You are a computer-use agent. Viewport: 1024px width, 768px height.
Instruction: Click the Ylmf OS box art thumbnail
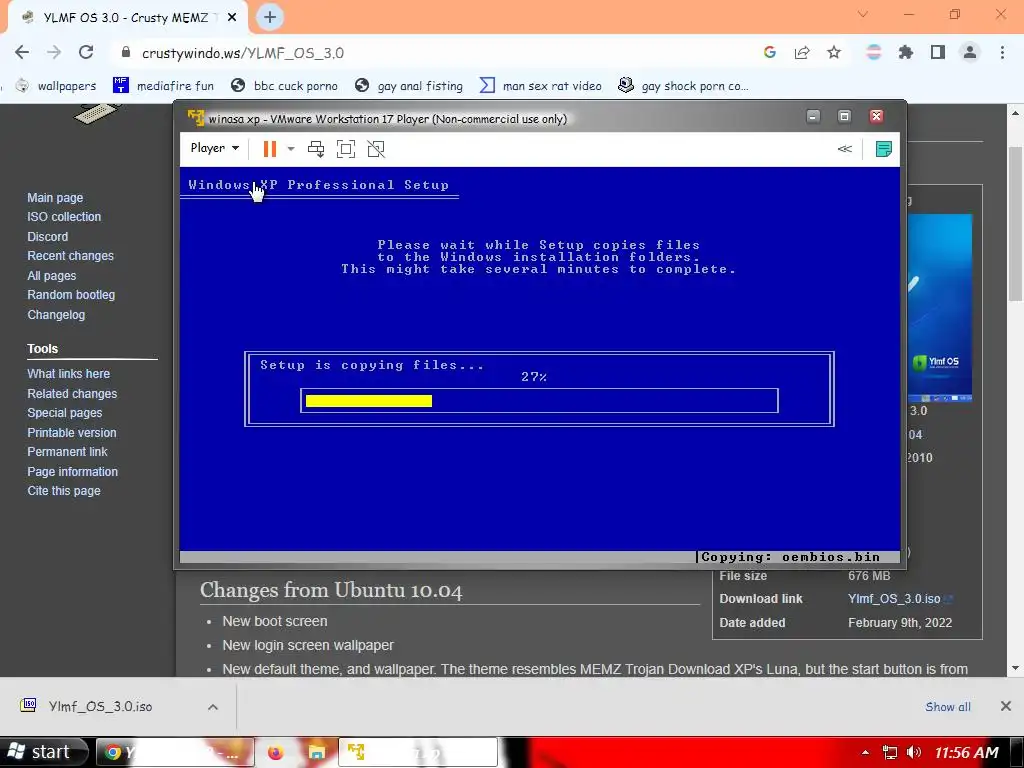(940, 307)
